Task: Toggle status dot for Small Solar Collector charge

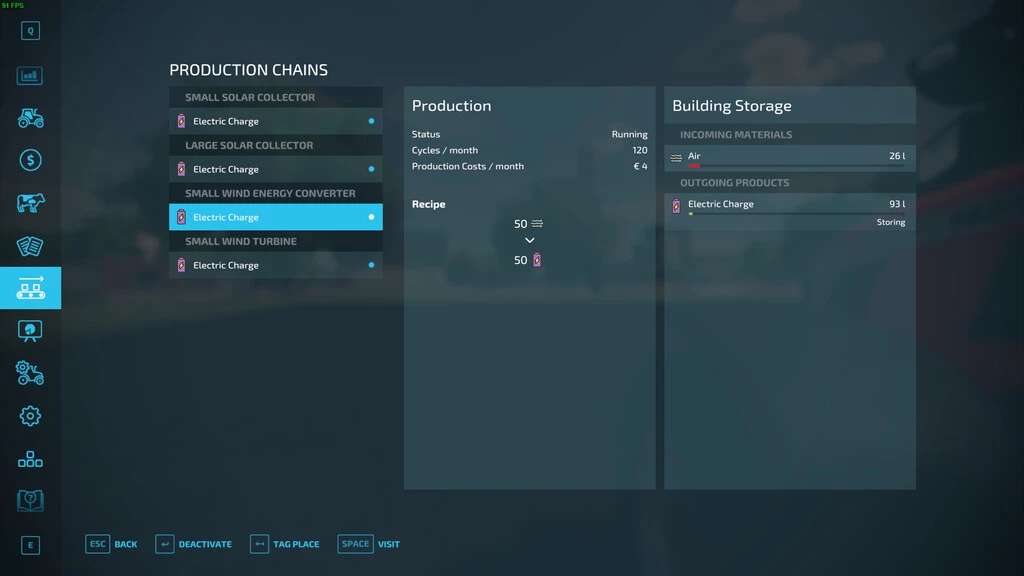Action: (x=371, y=121)
